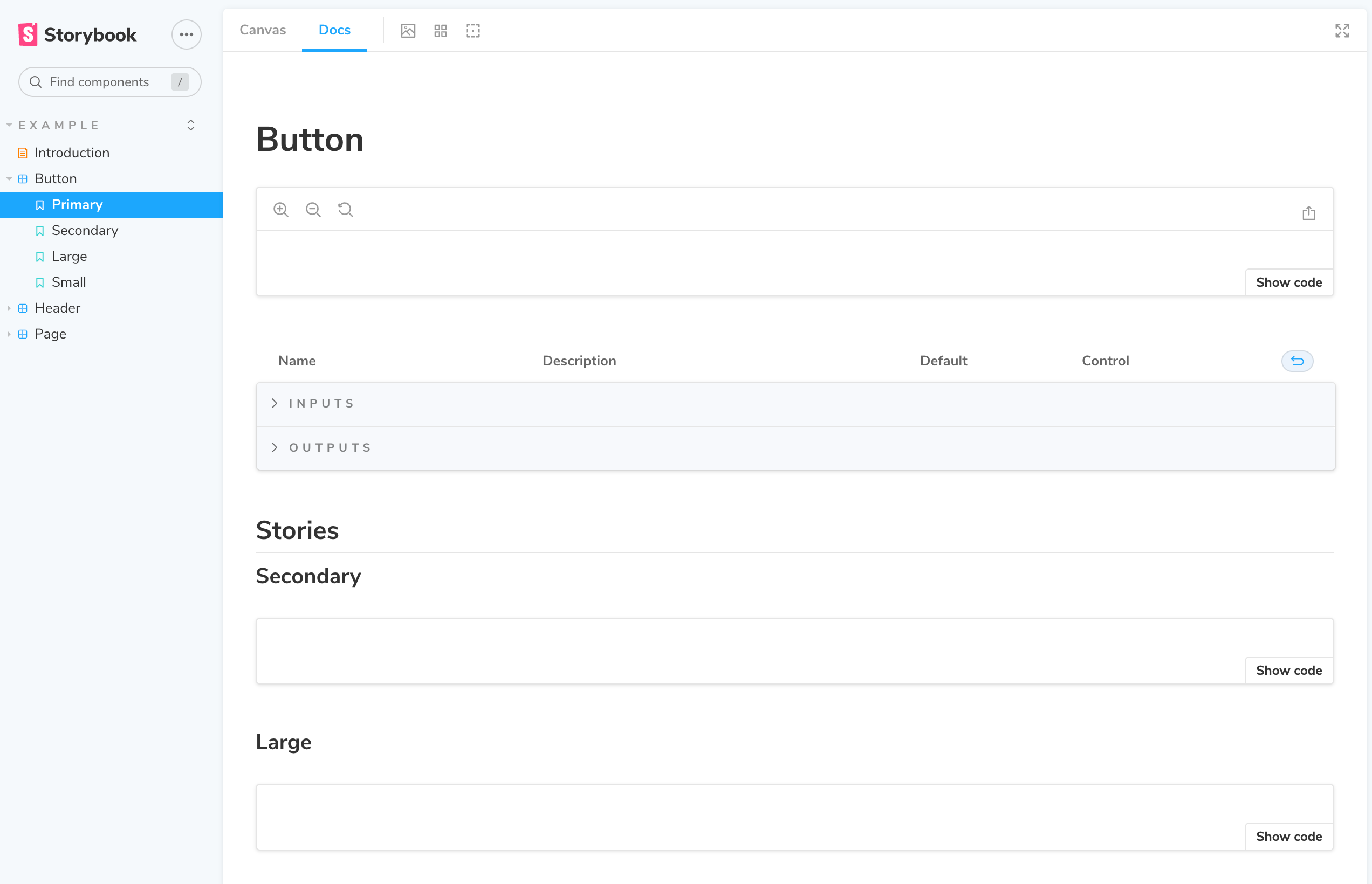Image resolution: width=1372 pixels, height=884 pixels.
Task: Zoom in on the story preview
Action: (281, 209)
